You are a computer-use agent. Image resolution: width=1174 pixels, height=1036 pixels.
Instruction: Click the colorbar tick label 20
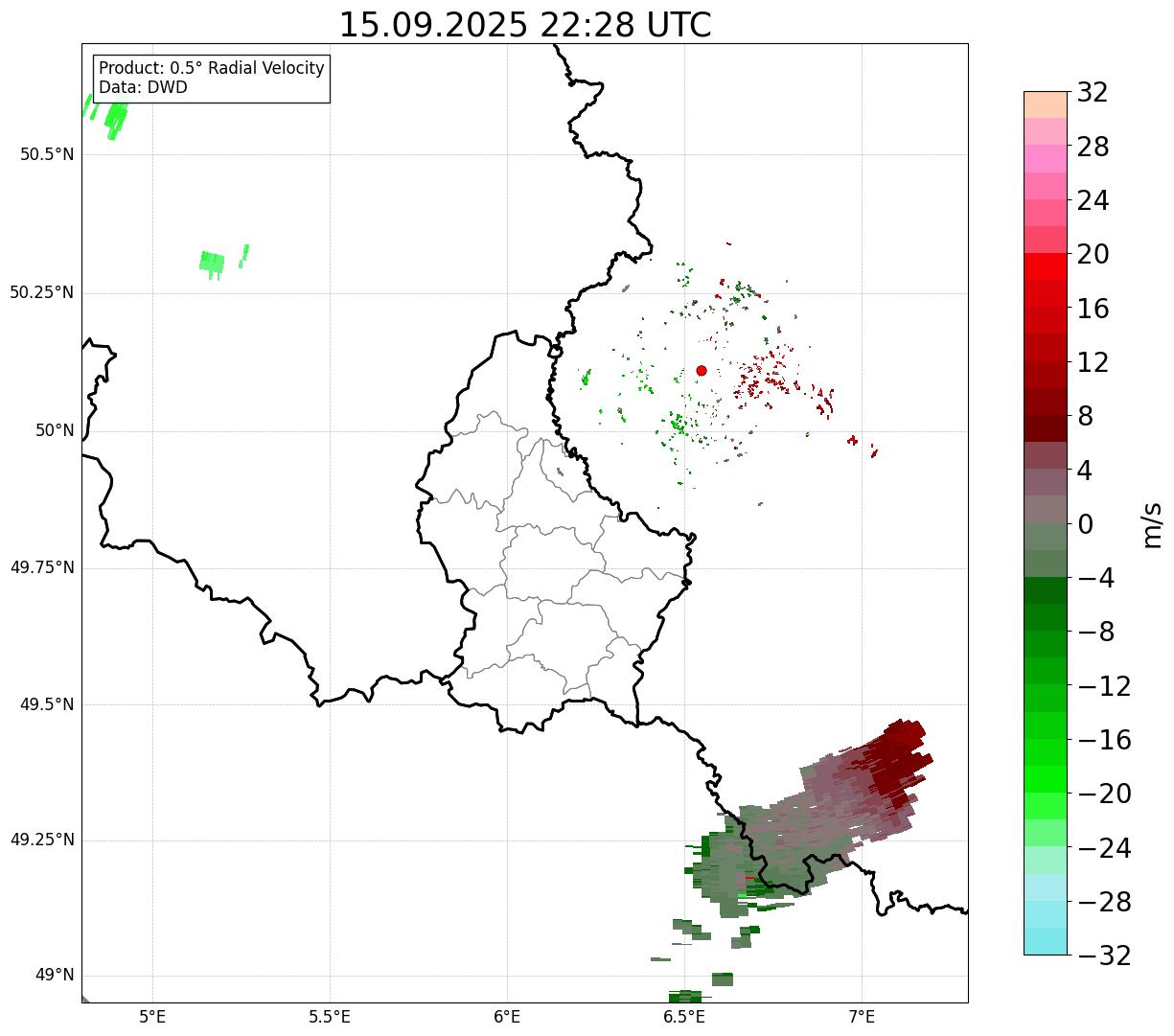pos(1093,255)
